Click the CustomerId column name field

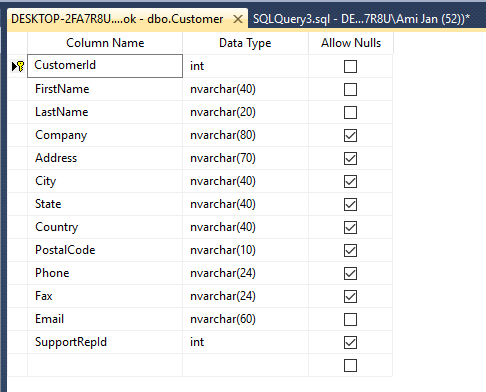coord(105,66)
